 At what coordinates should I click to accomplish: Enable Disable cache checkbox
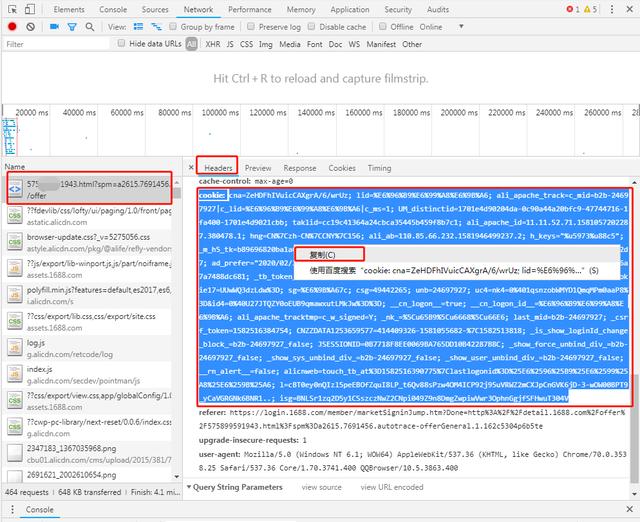pyautogui.click(x=311, y=27)
